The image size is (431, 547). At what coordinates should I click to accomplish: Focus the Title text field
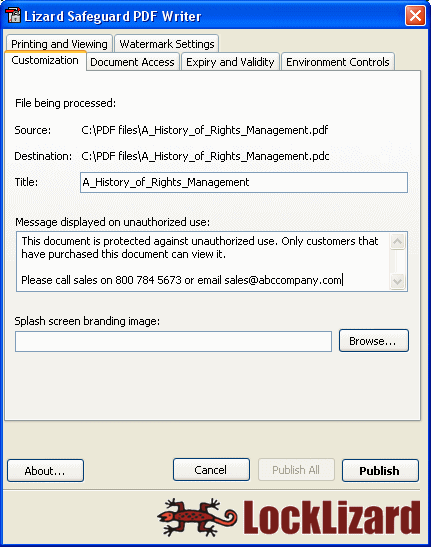[244, 182]
